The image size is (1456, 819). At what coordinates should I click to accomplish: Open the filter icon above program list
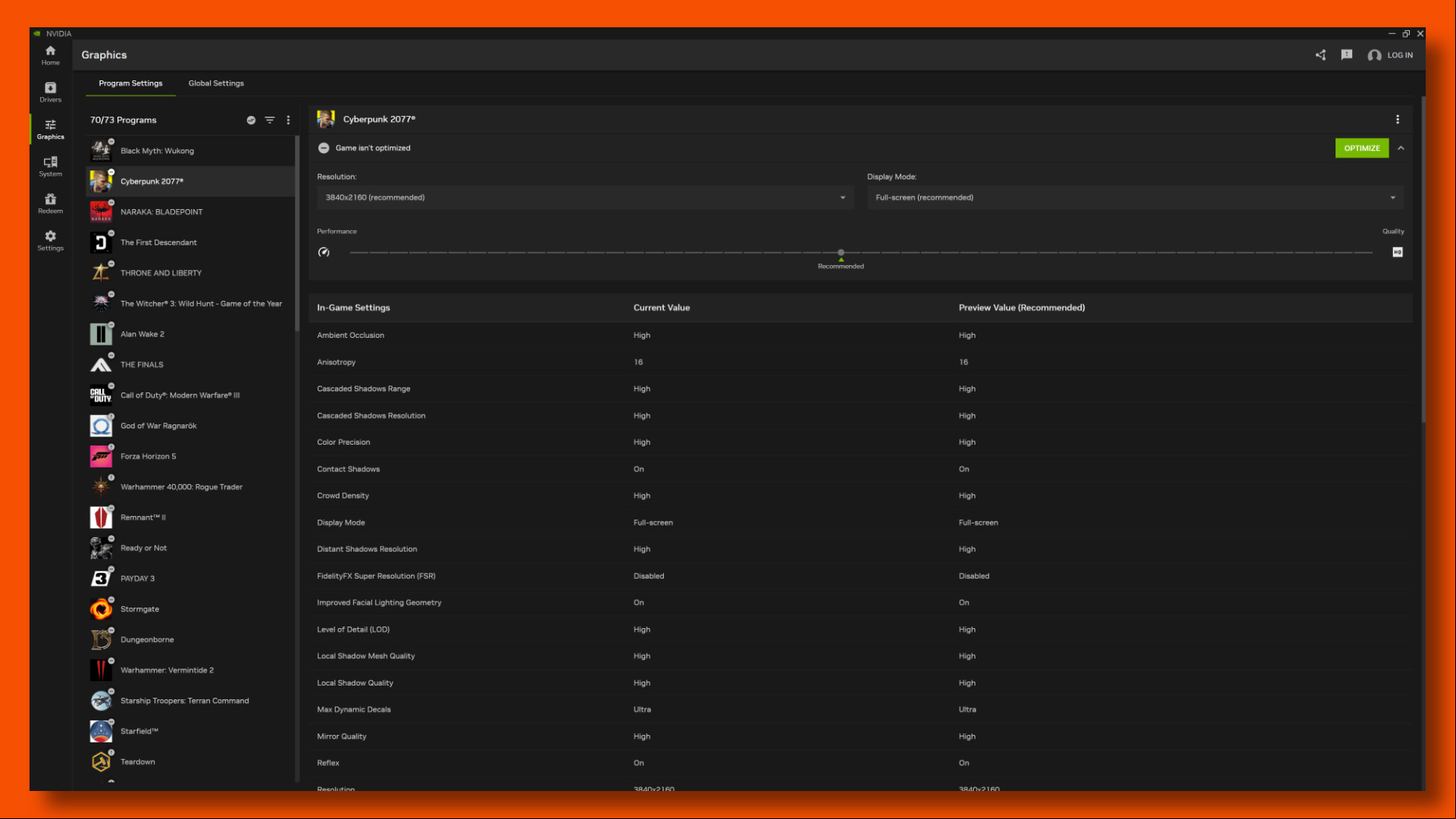[270, 120]
